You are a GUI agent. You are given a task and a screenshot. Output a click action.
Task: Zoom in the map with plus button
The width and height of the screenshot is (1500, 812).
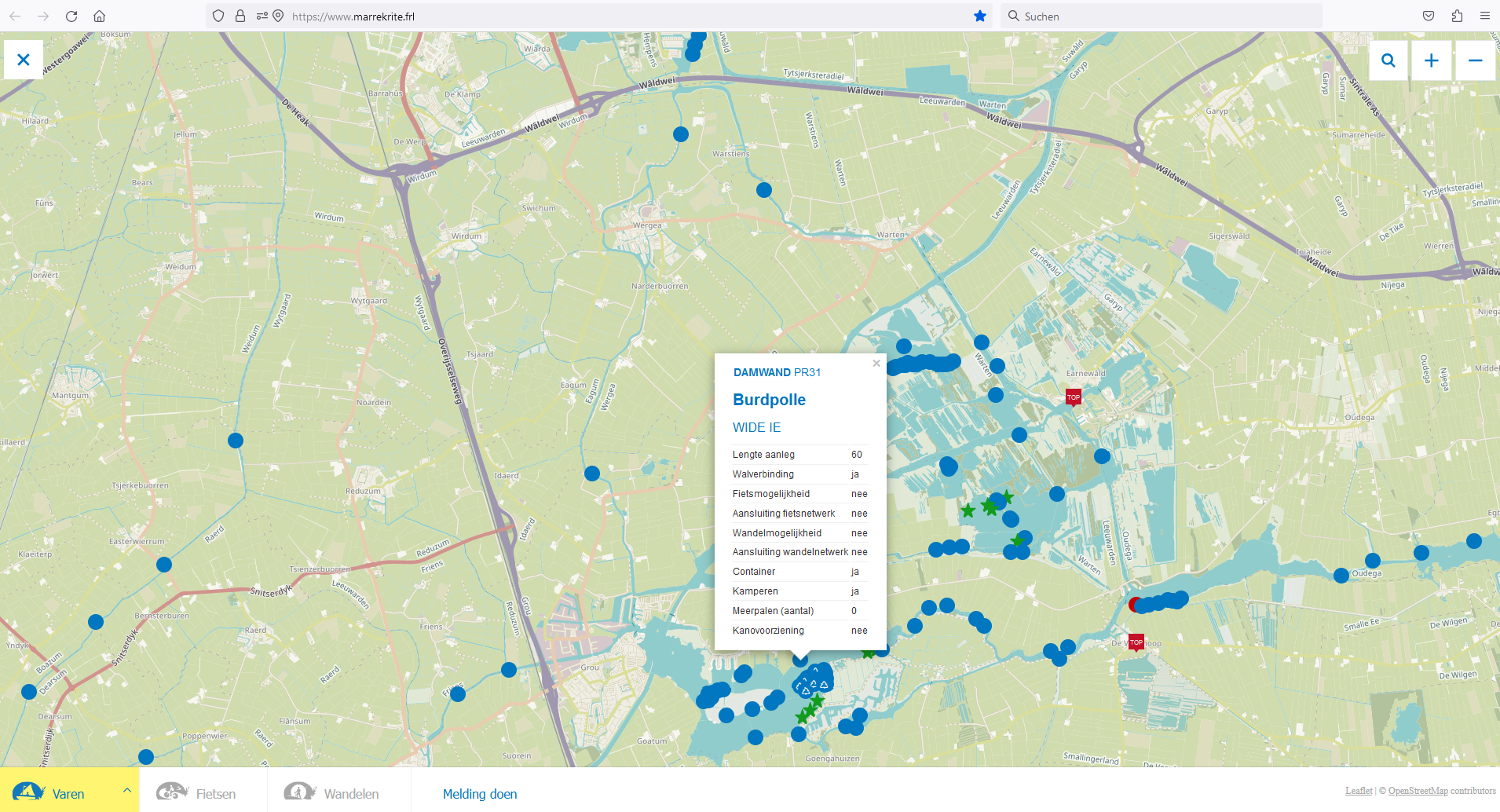pos(1432,60)
